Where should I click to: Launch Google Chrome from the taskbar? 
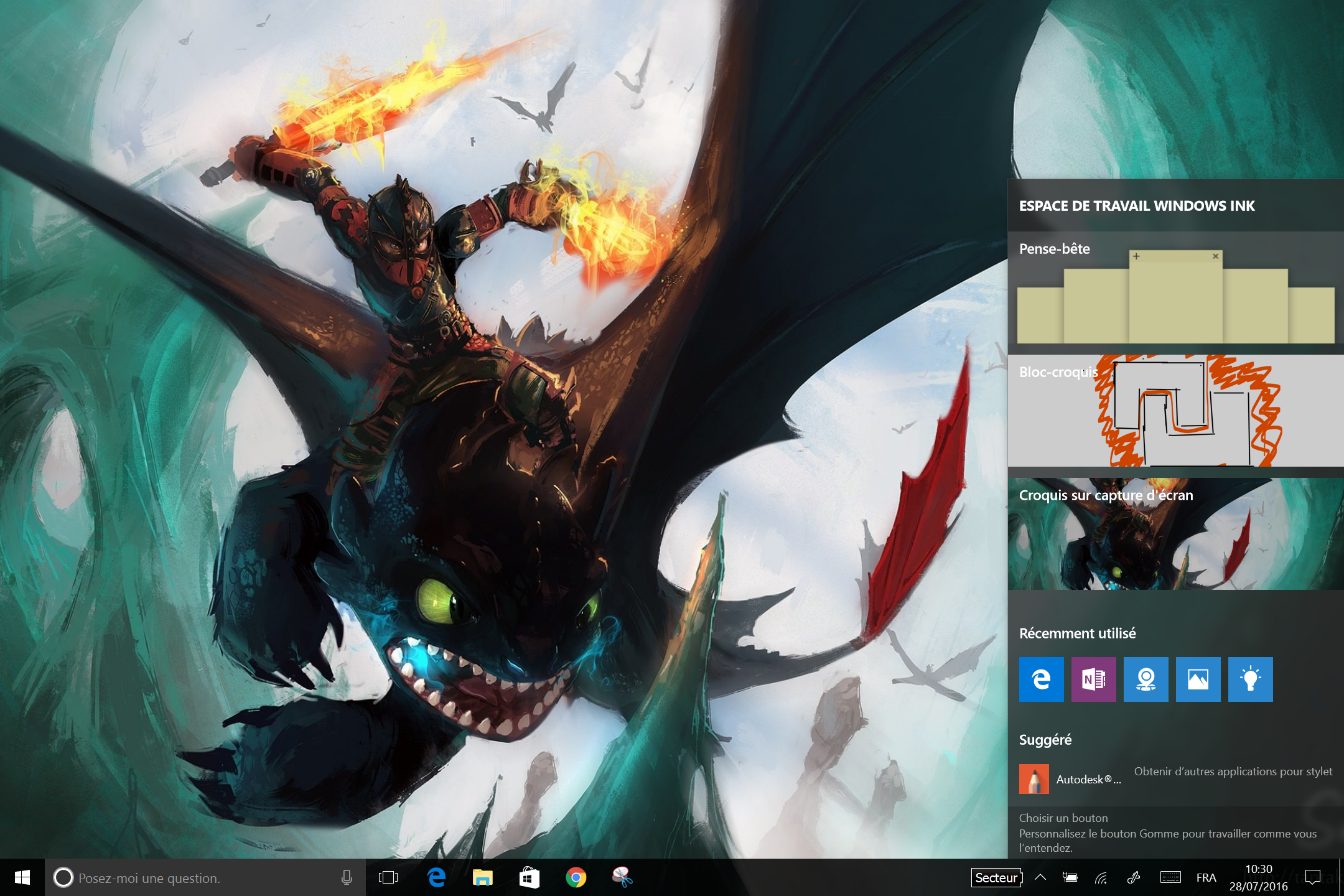point(576,877)
